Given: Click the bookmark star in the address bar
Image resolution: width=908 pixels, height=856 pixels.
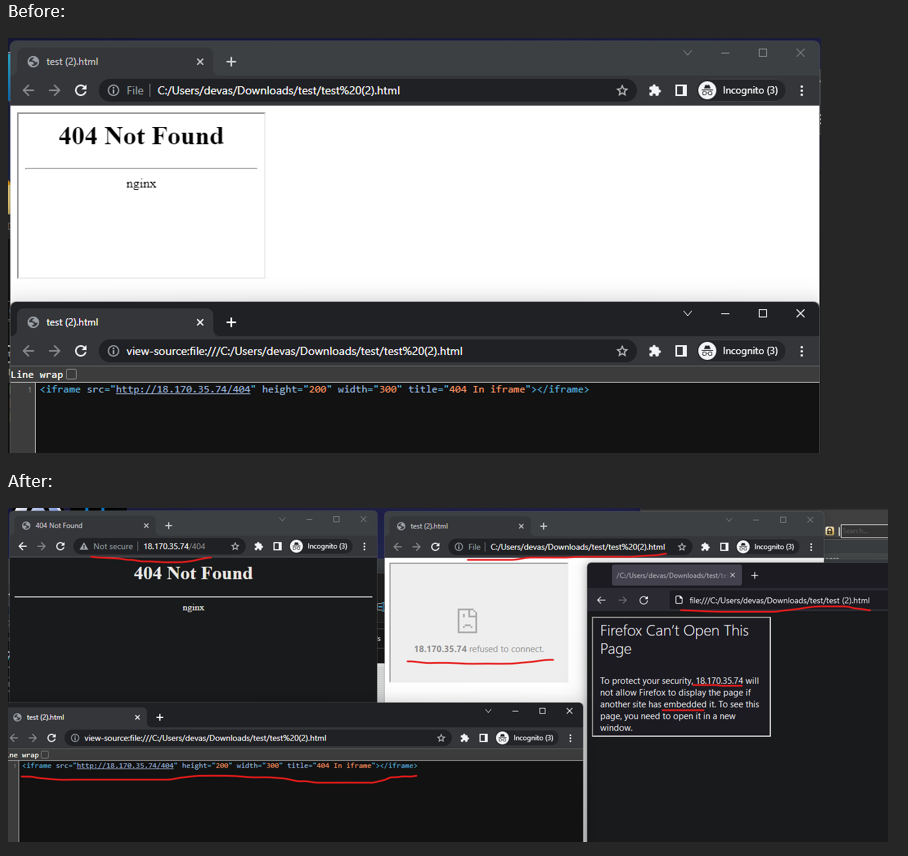Looking at the screenshot, I should coord(622,90).
